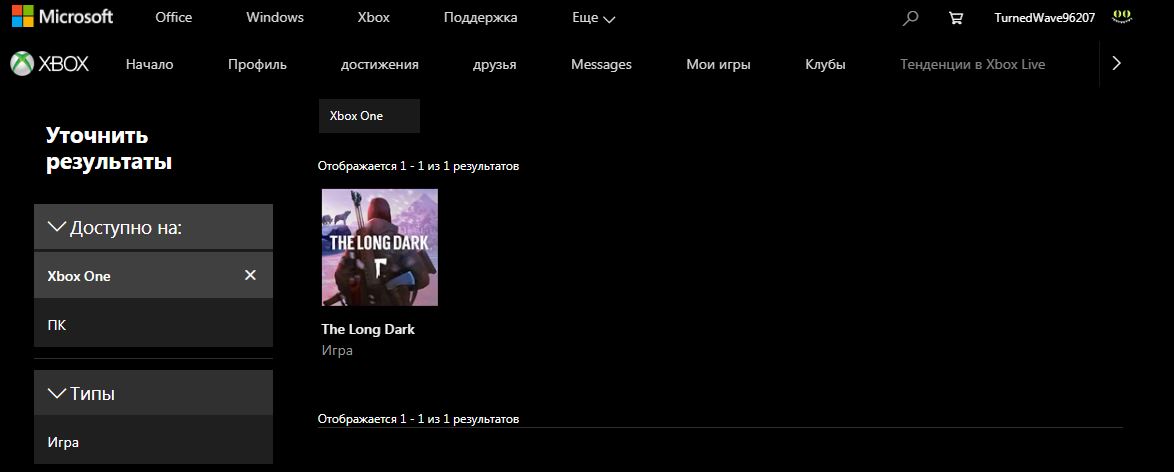Open the друзья tab
The height and width of the screenshot is (472, 1174).
[x=494, y=64]
